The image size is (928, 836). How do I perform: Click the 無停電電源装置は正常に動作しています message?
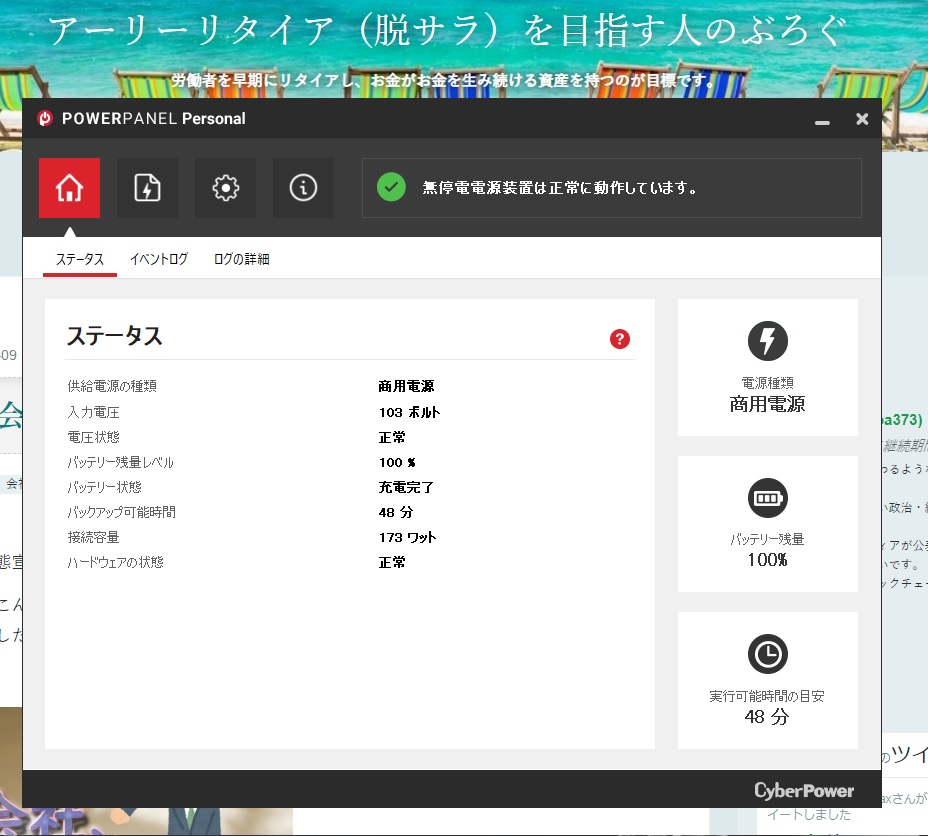560,188
